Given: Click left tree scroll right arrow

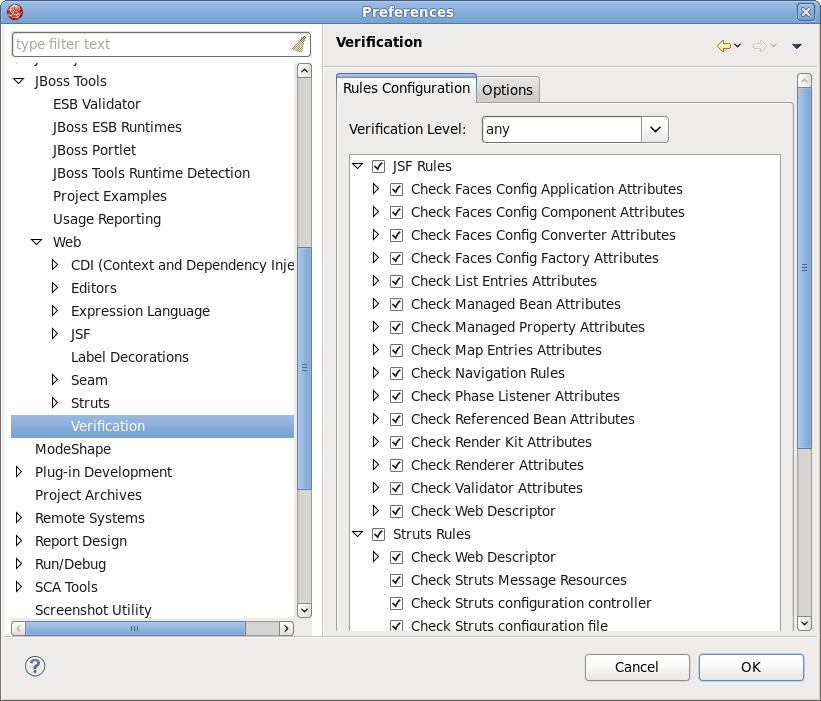Looking at the screenshot, I should tap(286, 628).
